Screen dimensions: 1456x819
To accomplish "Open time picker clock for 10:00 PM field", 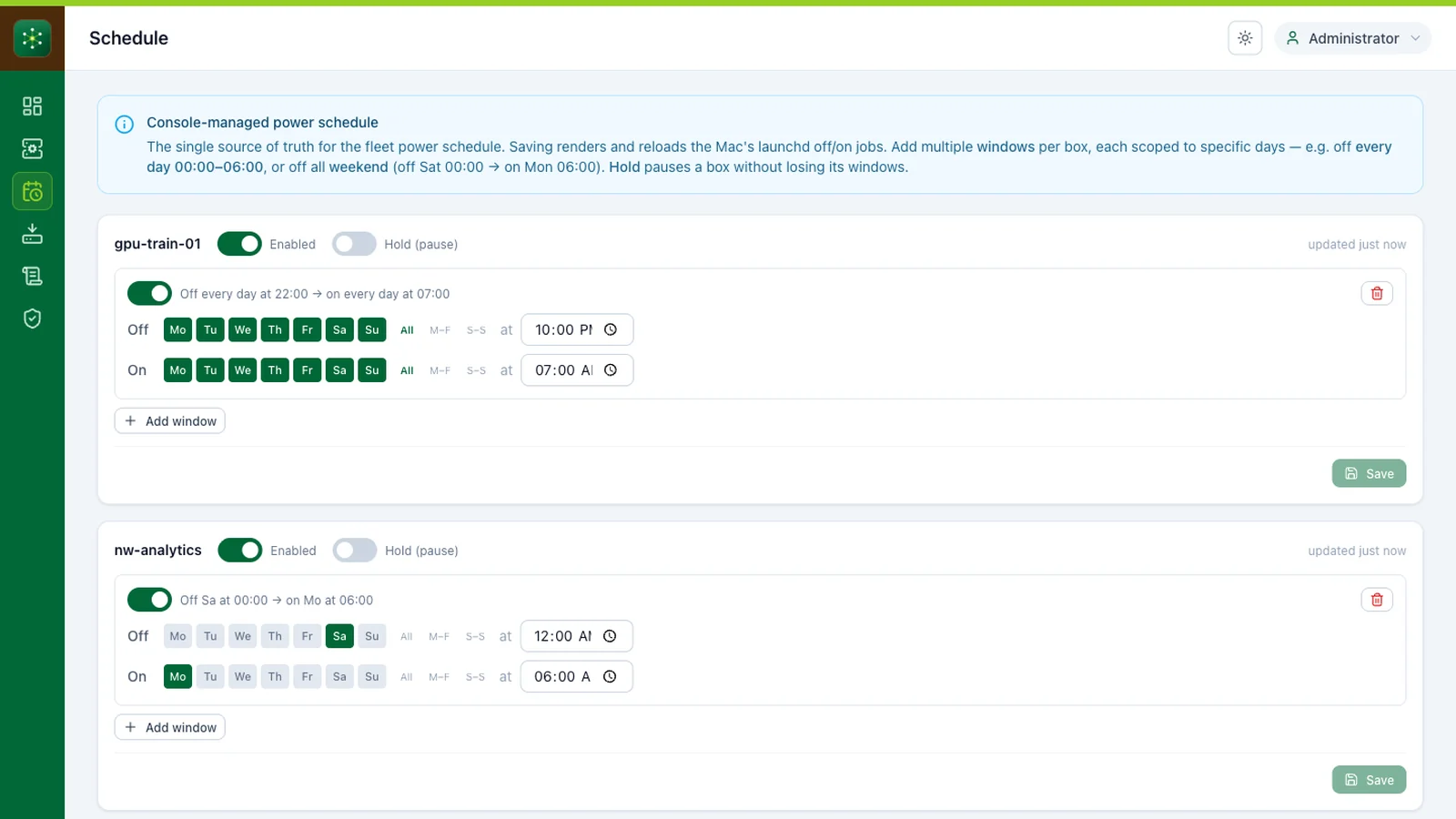I will click(x=611, y=329).
